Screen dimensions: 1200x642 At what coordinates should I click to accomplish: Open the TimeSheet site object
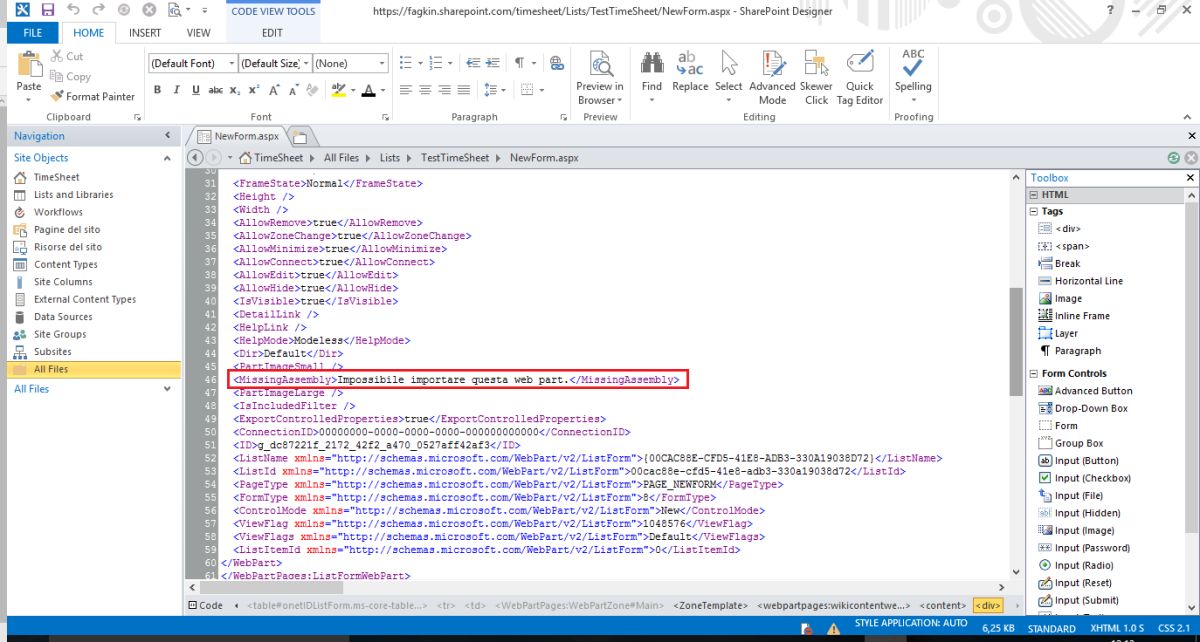(57, 177)
